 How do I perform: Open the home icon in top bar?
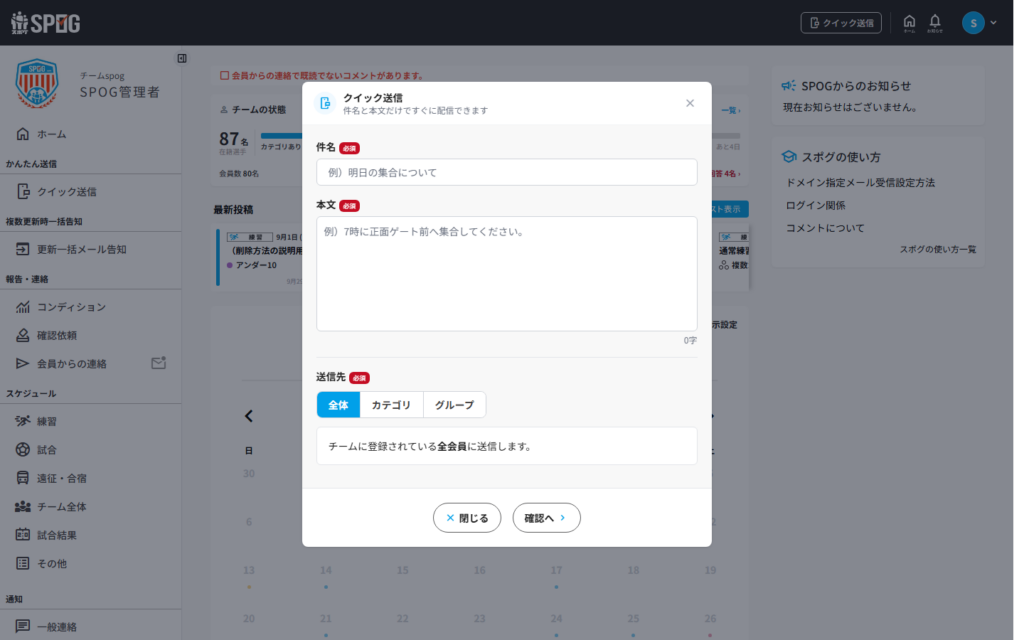click(x=909, y=23)
